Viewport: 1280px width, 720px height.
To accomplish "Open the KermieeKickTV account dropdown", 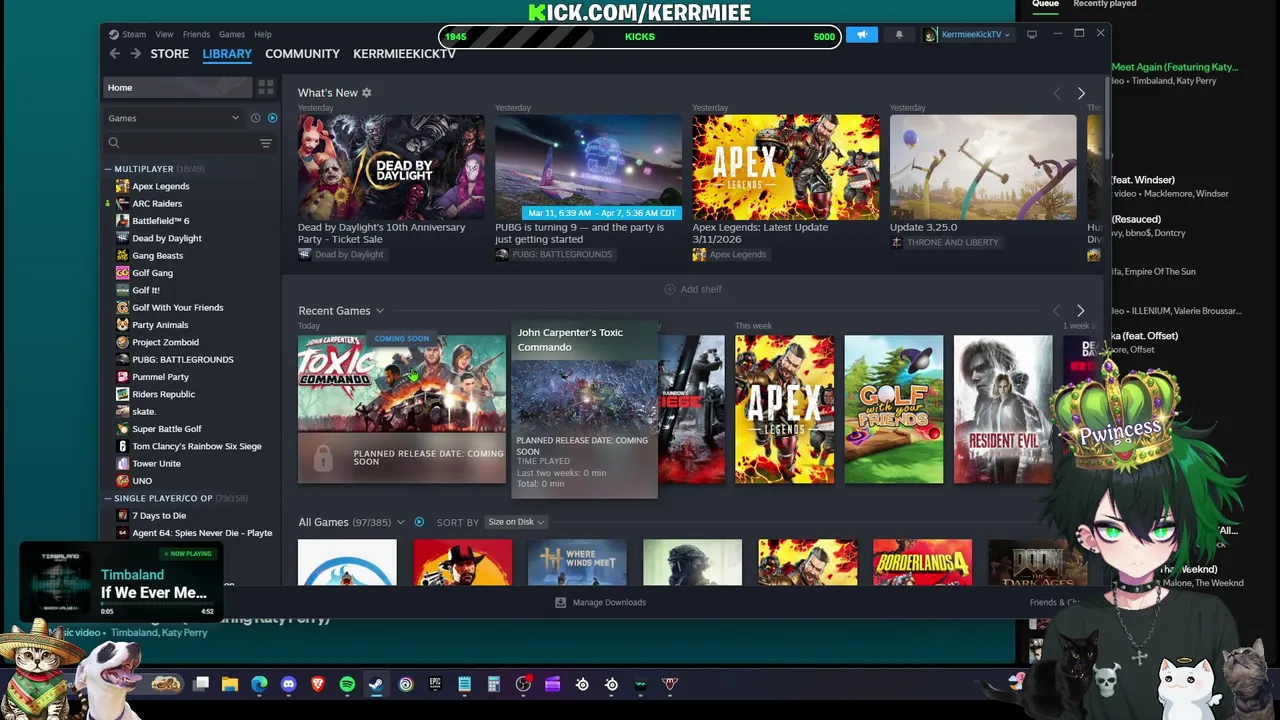I will tap(968, 35).
